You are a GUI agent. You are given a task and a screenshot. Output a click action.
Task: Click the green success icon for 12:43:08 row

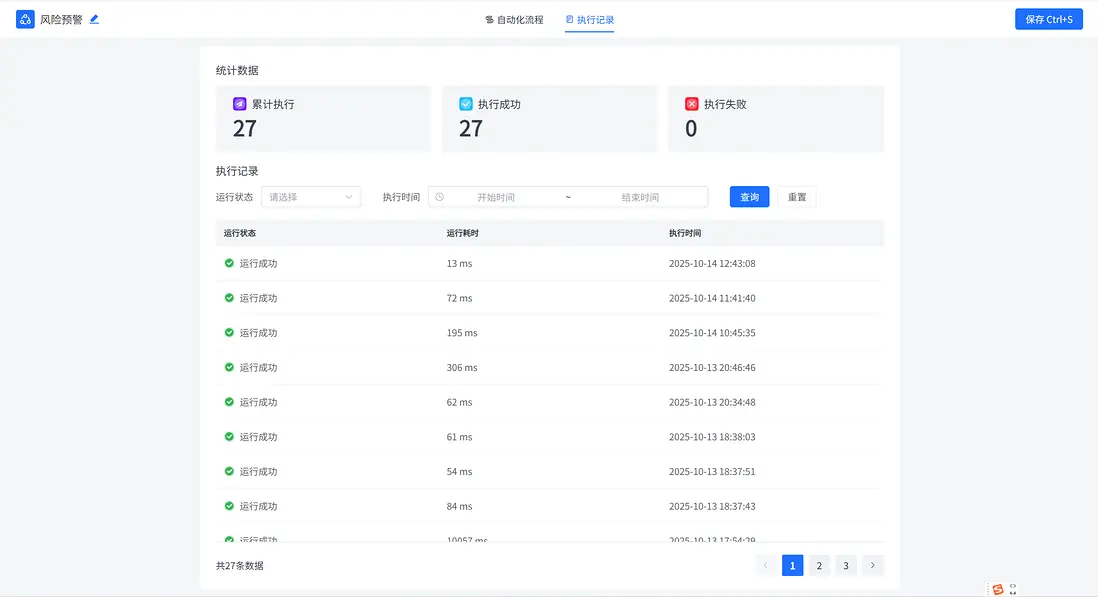pos(229,263)
